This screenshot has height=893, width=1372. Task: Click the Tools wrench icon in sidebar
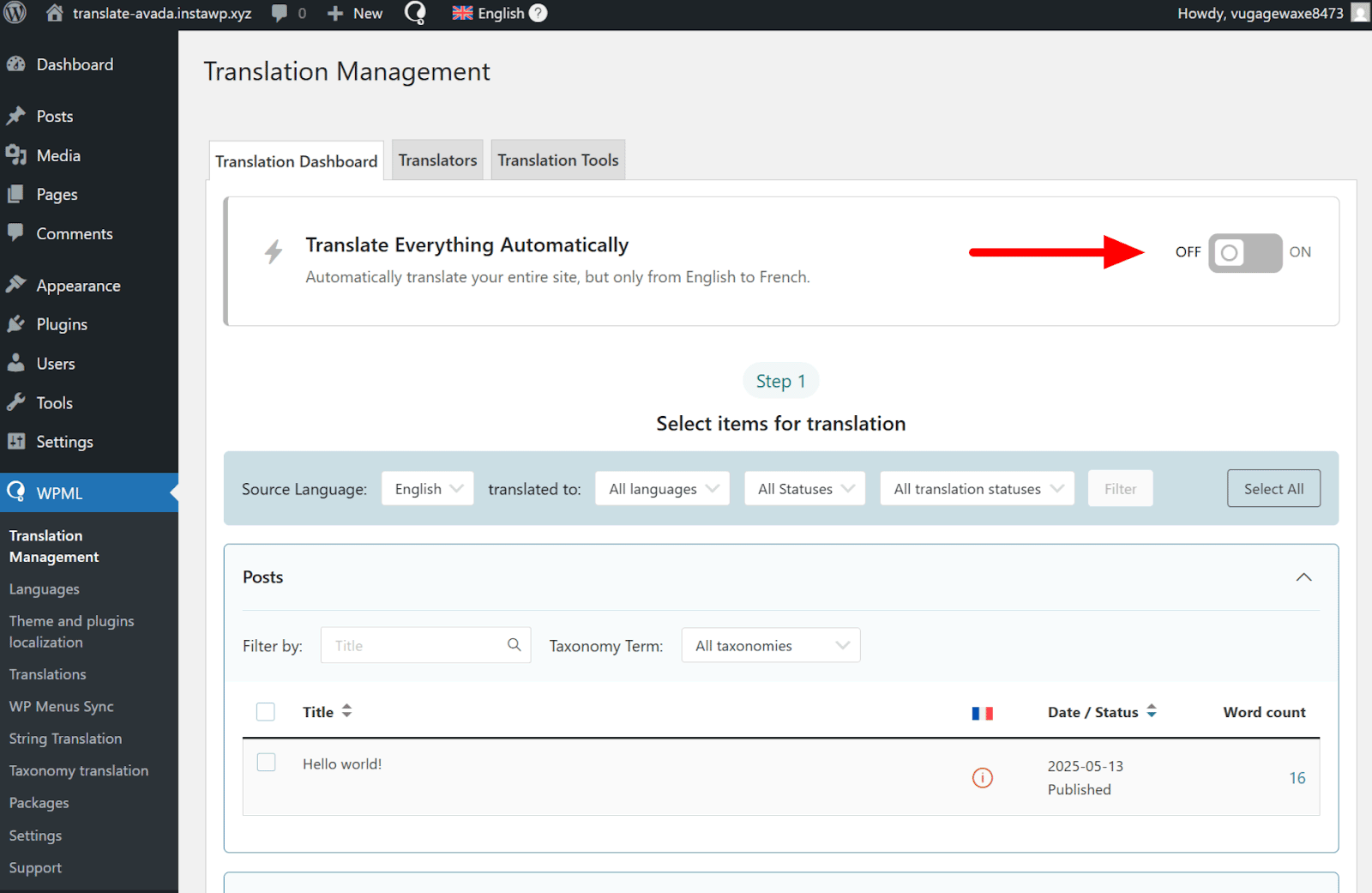click(x=15, y=402)
